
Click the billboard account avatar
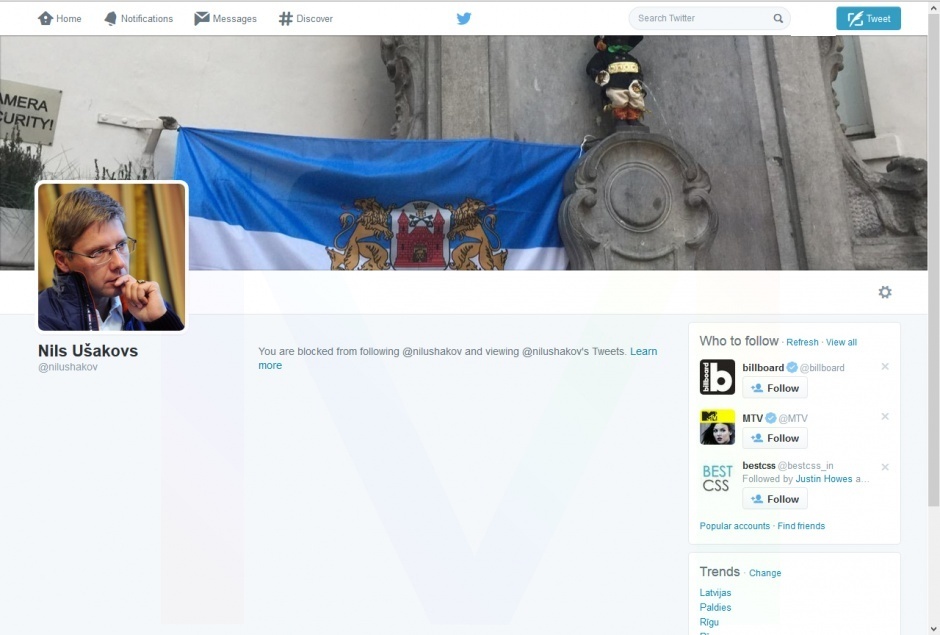(717, 377)
